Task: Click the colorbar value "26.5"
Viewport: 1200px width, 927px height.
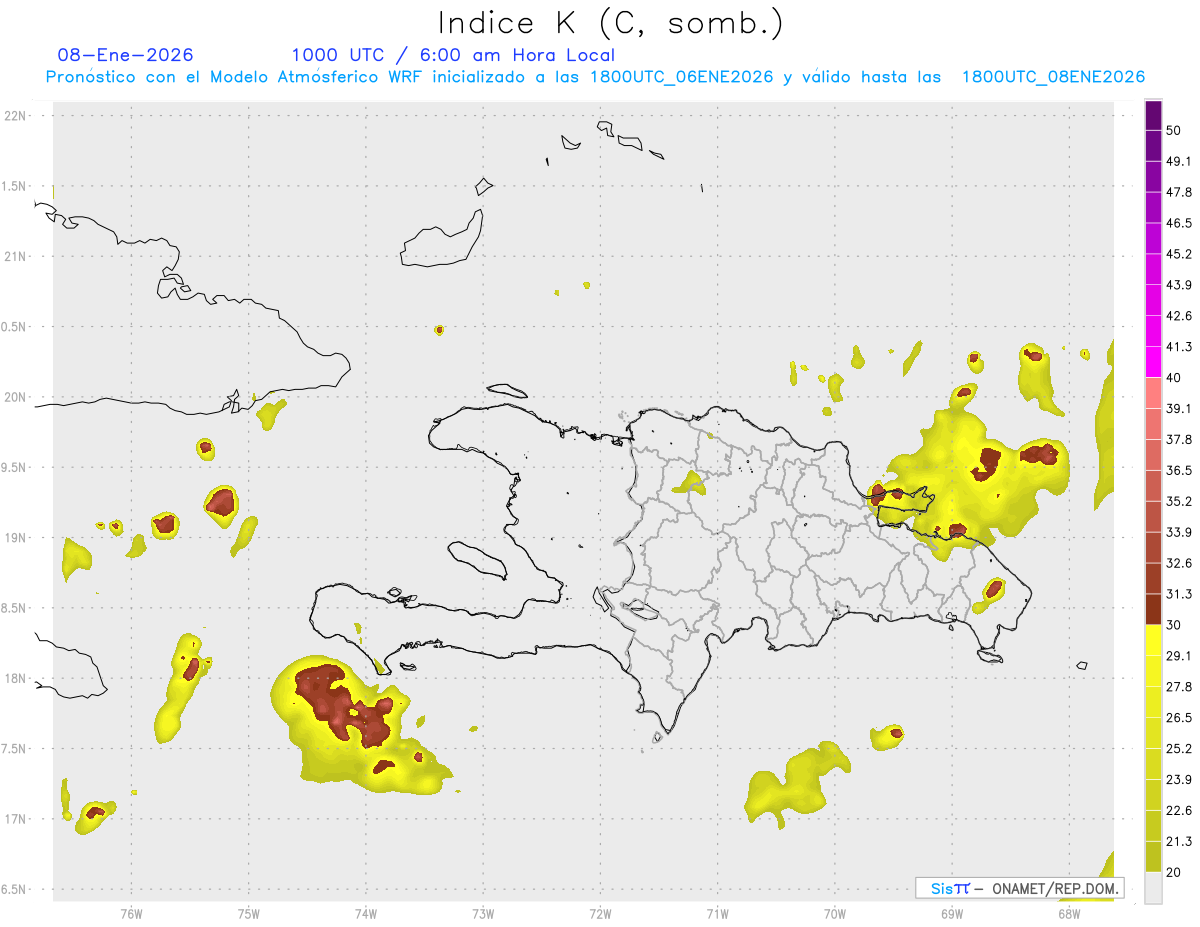Action: [x=1179, y=718]
